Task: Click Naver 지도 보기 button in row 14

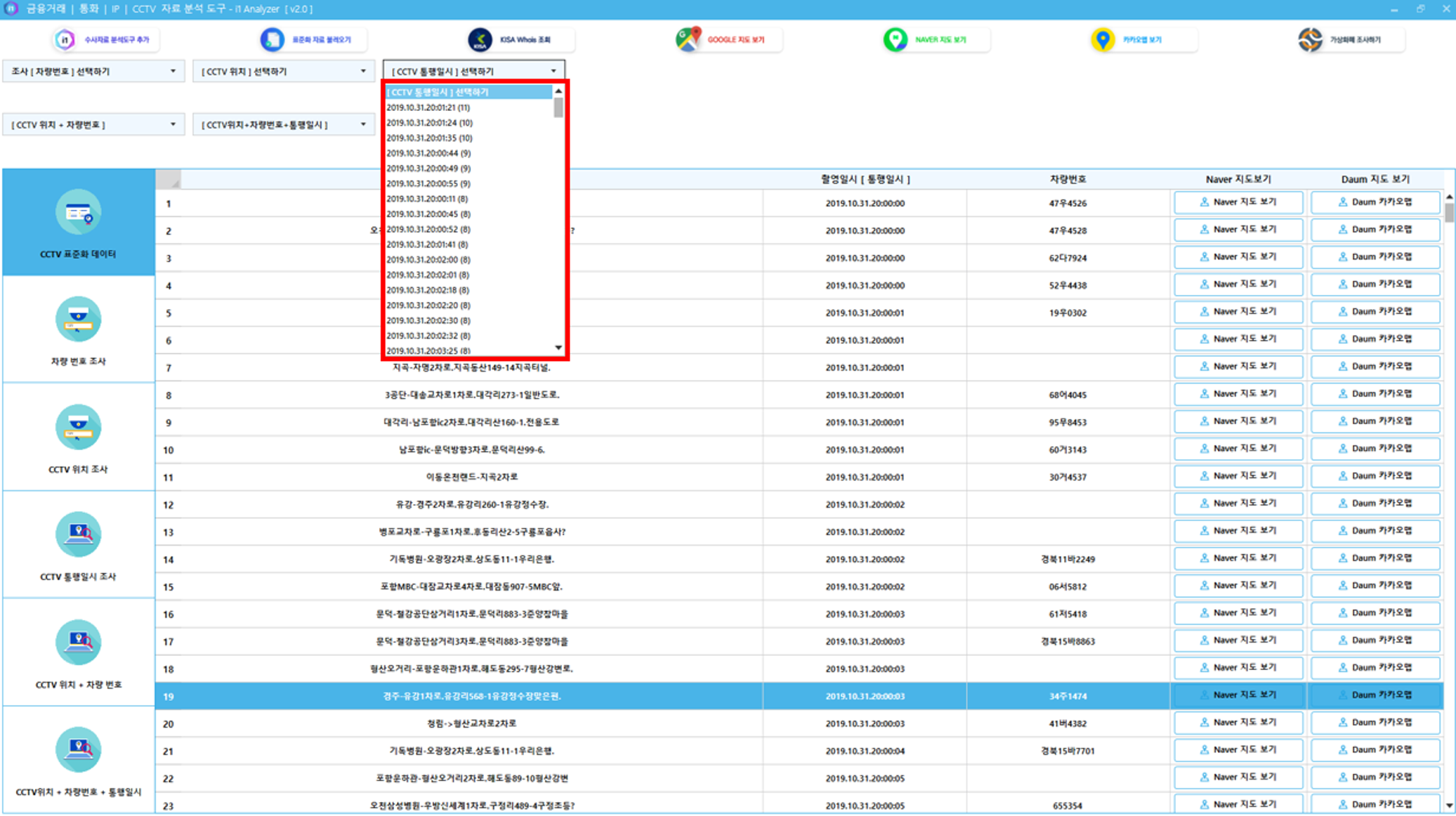Action: point(1238,558)
